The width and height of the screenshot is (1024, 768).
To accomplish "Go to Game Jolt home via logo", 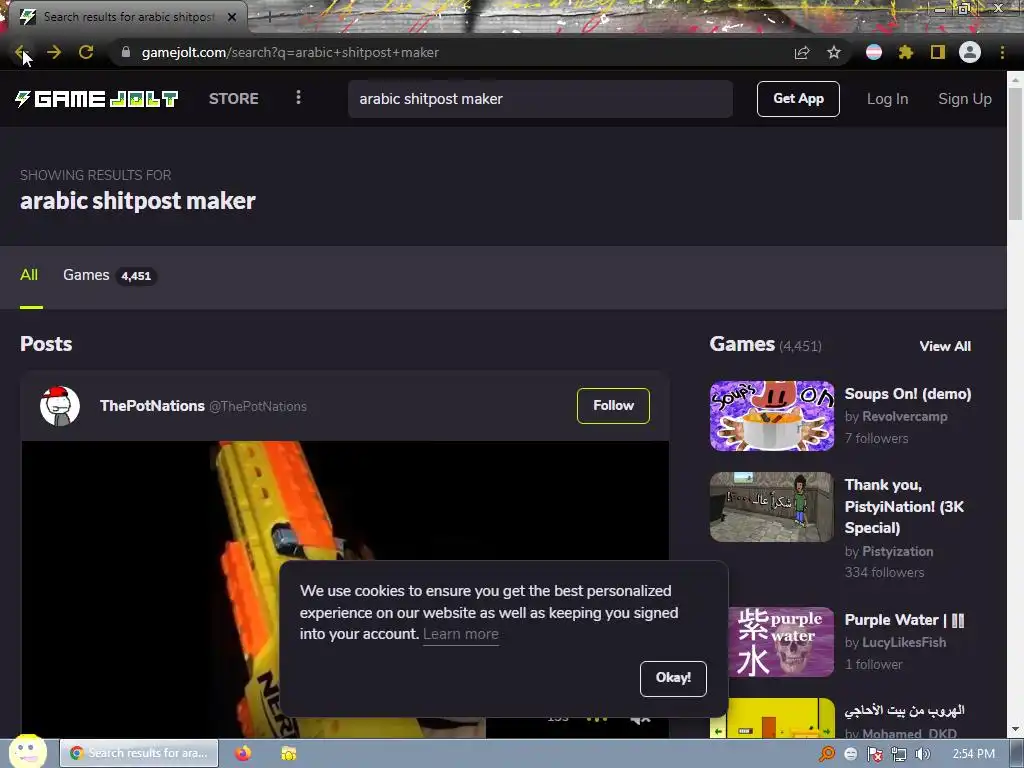I will click(97, 99).
